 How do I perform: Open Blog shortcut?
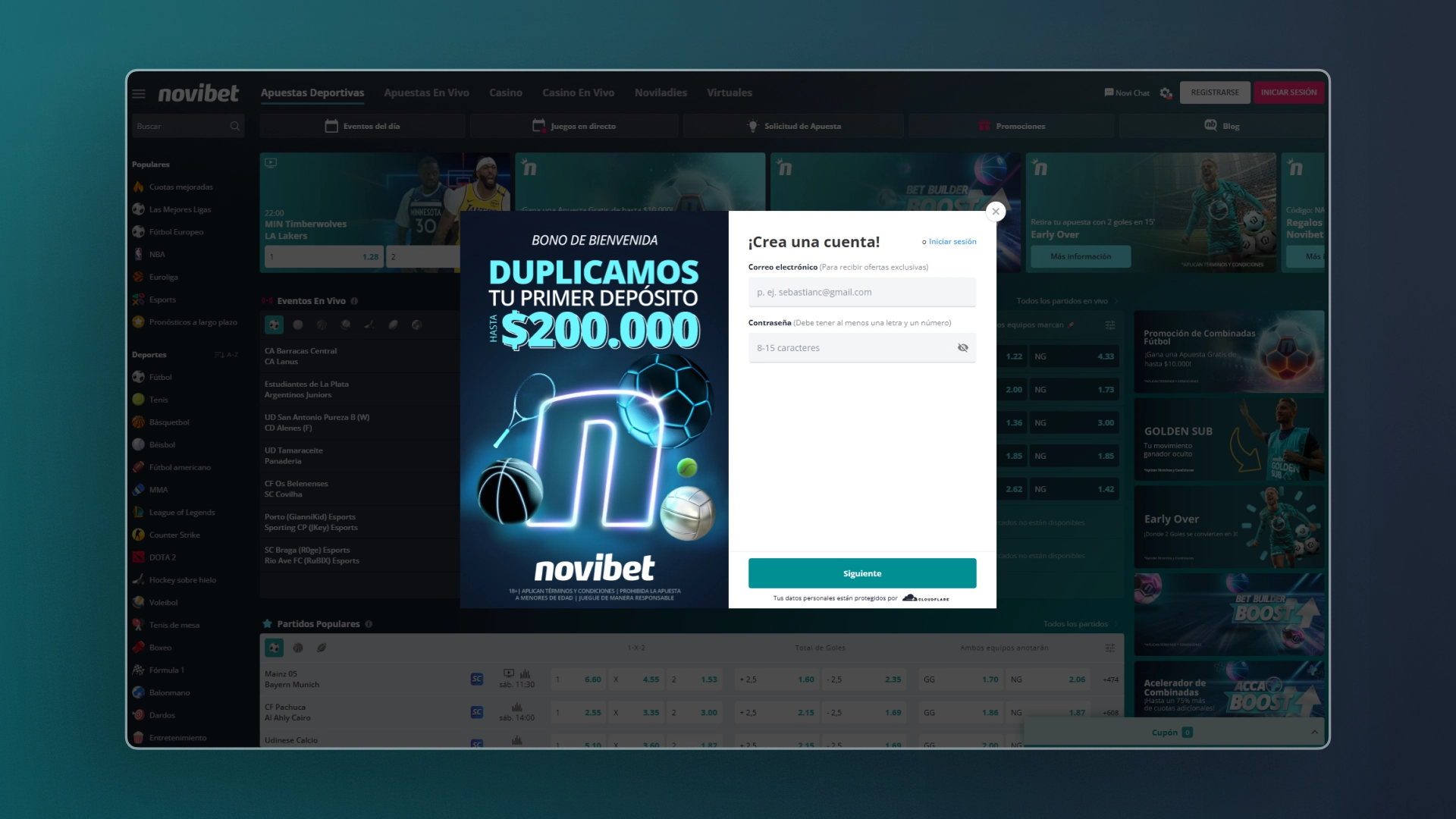point(1222,126)
